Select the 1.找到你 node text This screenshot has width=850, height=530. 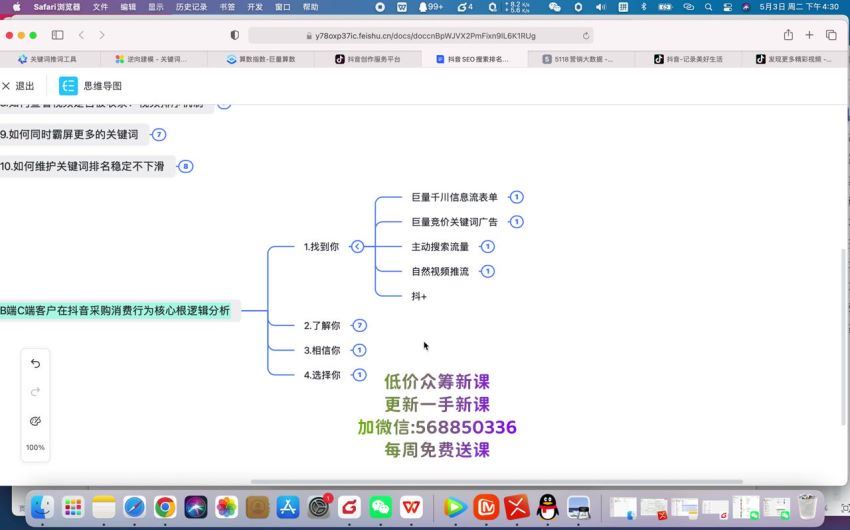click(321, 247)
